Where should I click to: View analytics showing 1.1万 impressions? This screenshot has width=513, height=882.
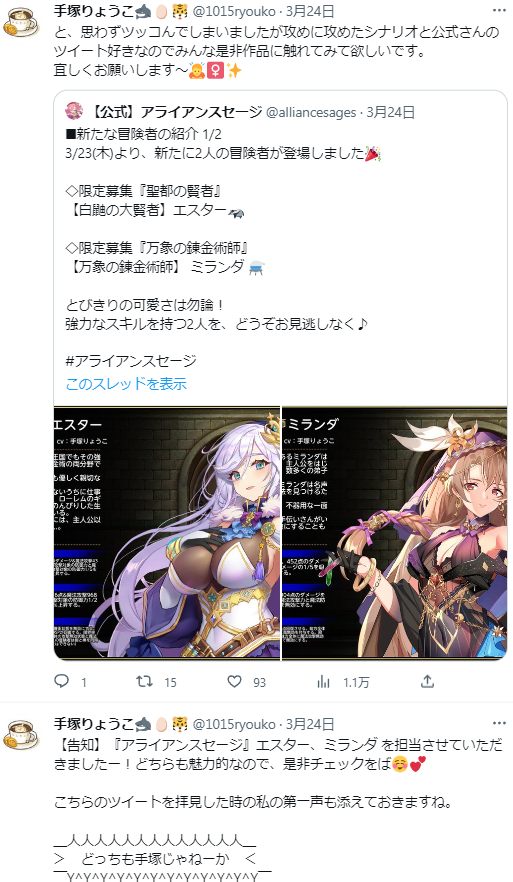coord(323,682)
